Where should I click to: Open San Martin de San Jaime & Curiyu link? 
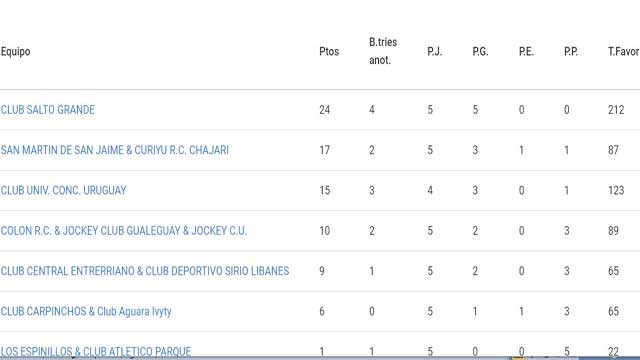[x=115, y=150]
